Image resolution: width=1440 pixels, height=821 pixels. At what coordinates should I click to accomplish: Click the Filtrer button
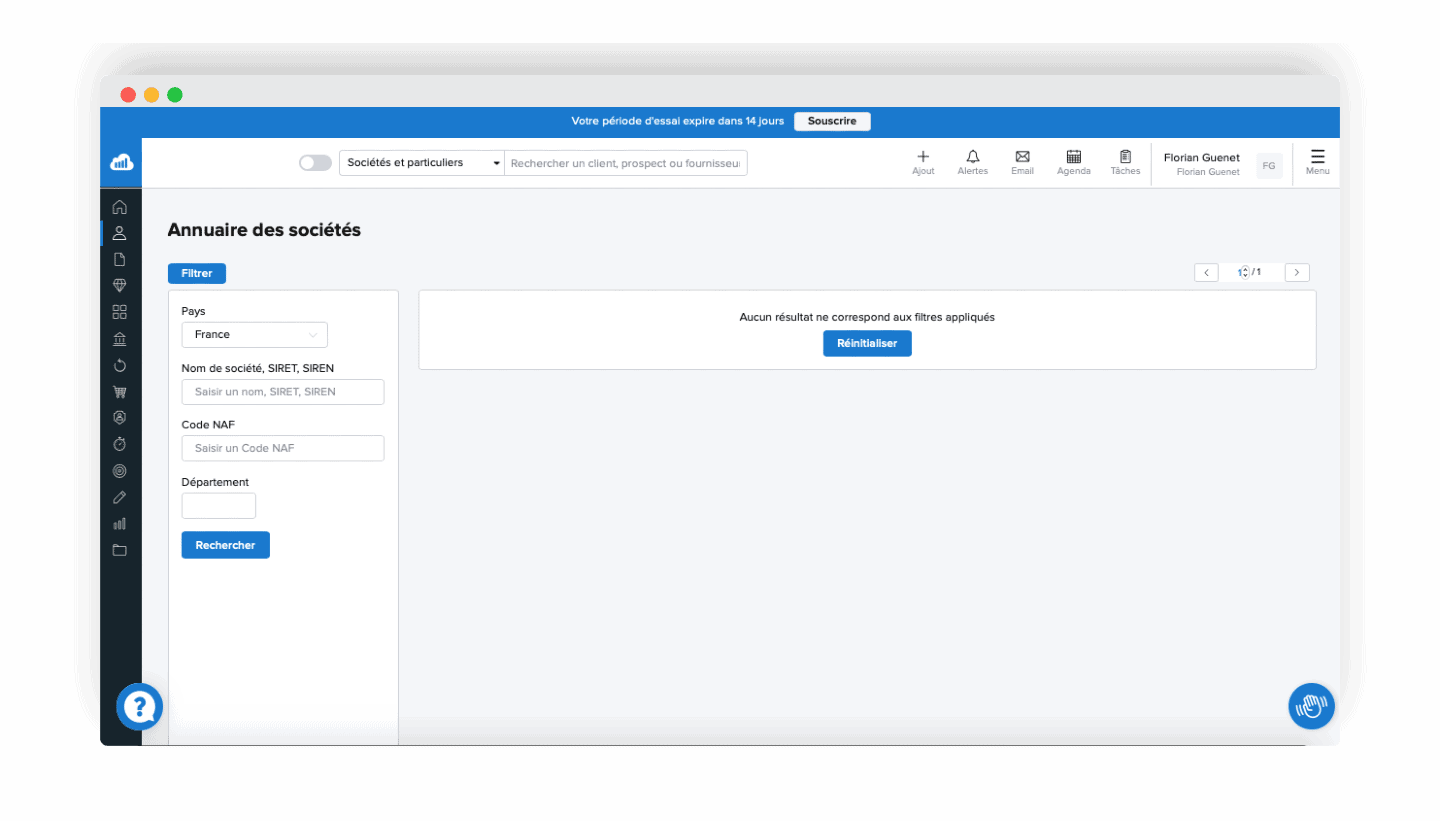(197, 273)
